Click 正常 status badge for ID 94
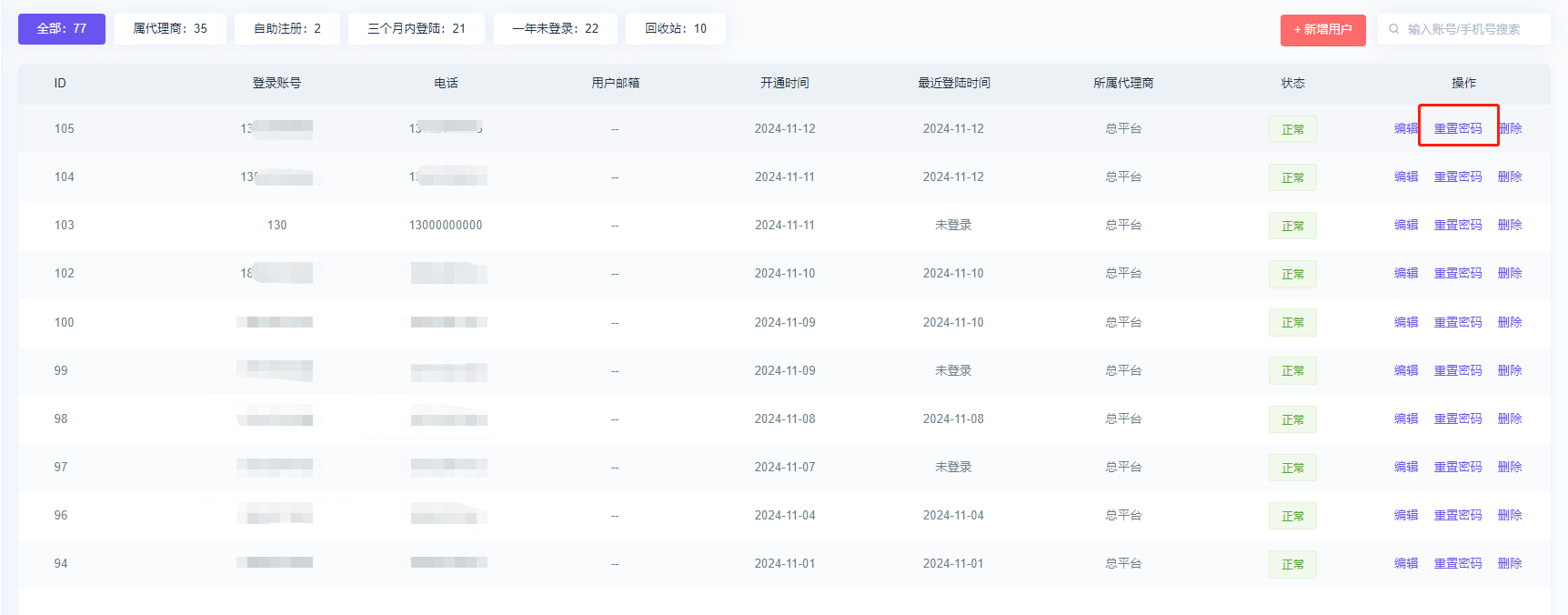The width and height of the screenshot is (1568, 615). point(1292,564)
